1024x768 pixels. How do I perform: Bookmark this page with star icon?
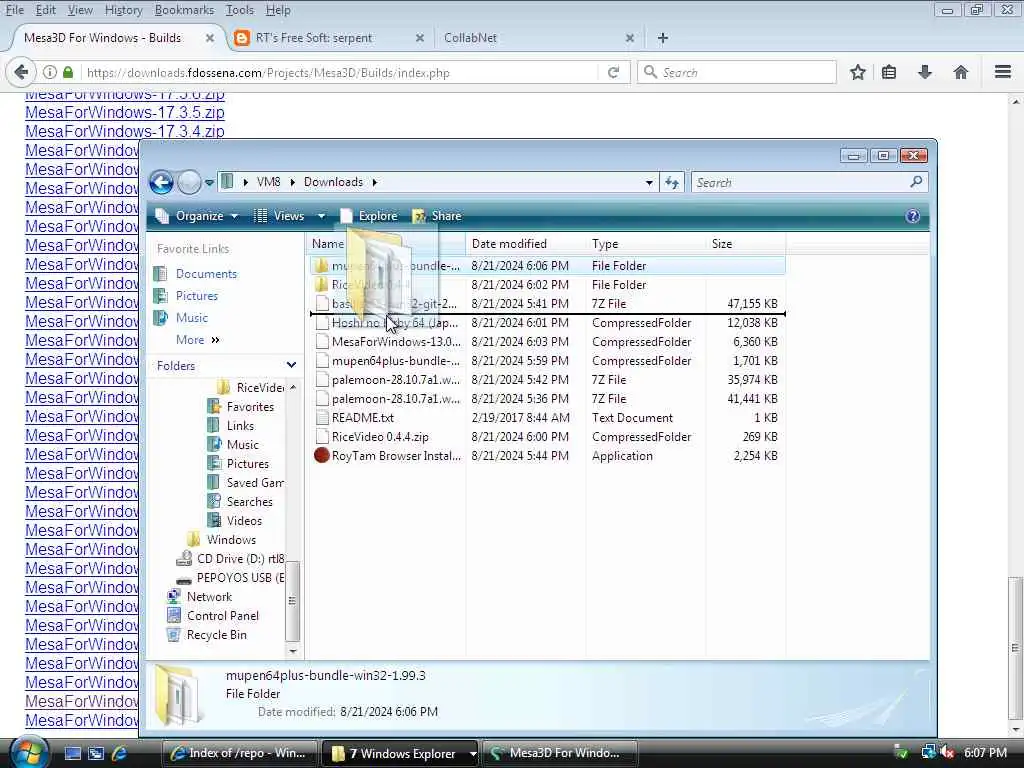pos(857,72)
